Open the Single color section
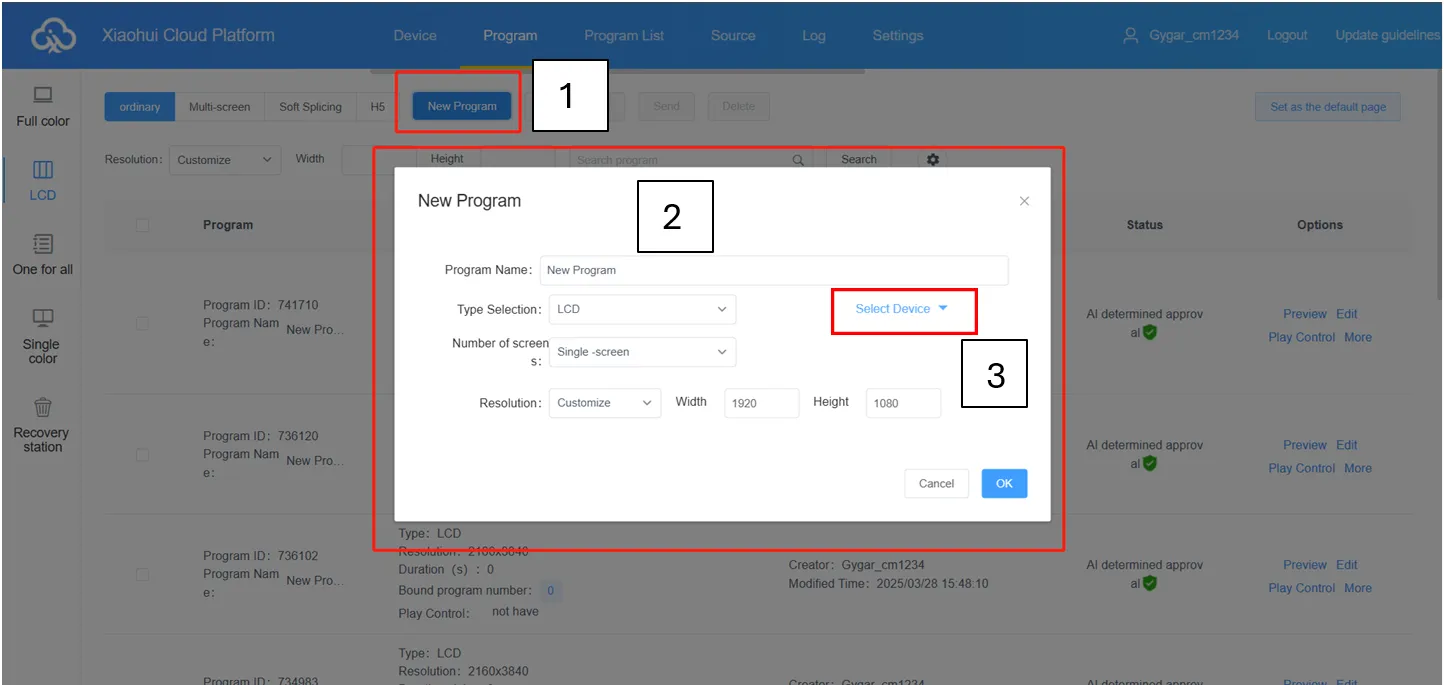1444x685 pixels. click(43, 336)
